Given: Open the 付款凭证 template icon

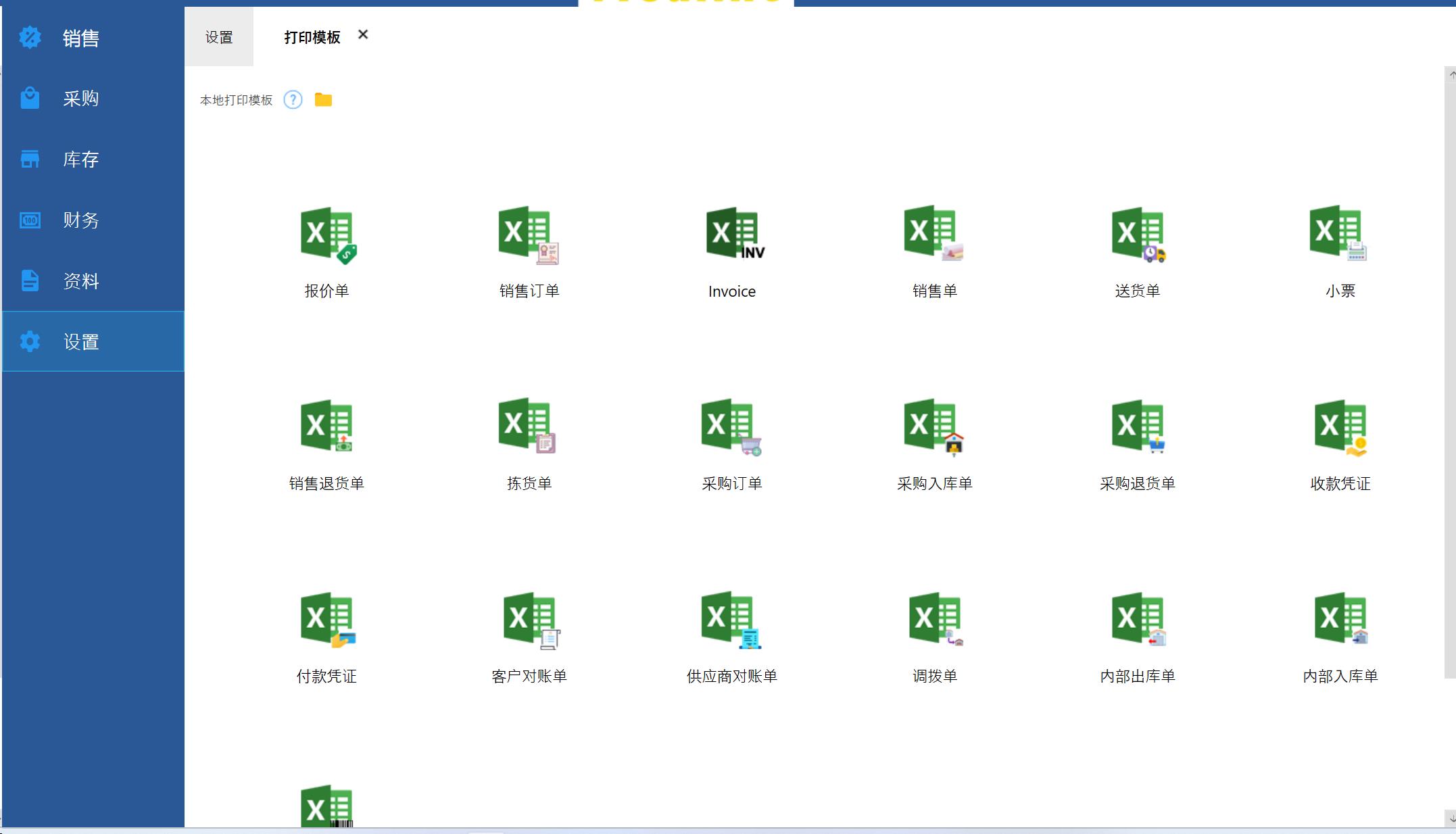Looking at the screenshot, I should [329, 620].
